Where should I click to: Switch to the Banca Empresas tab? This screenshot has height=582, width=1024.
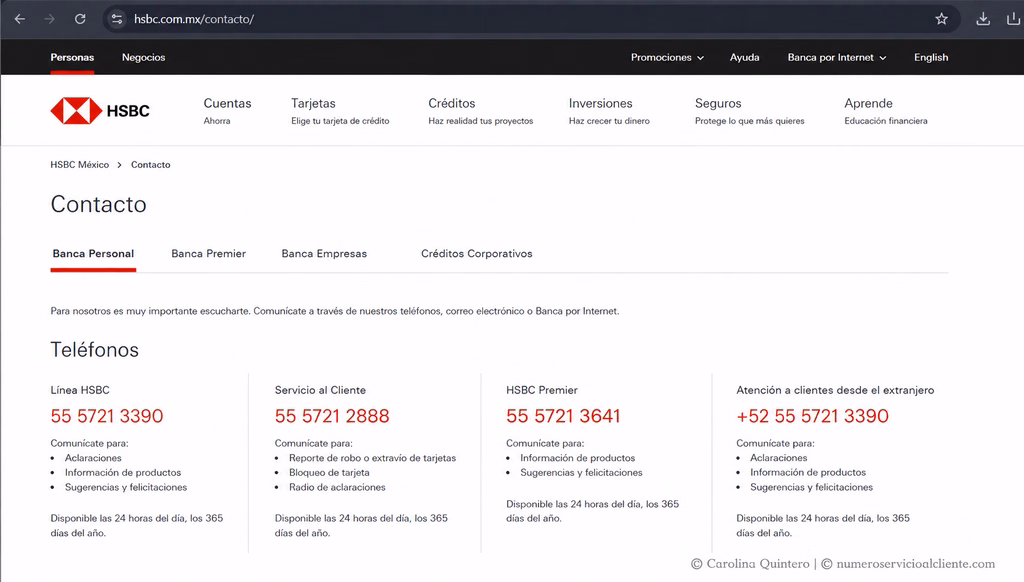click(x=324, y=253)
